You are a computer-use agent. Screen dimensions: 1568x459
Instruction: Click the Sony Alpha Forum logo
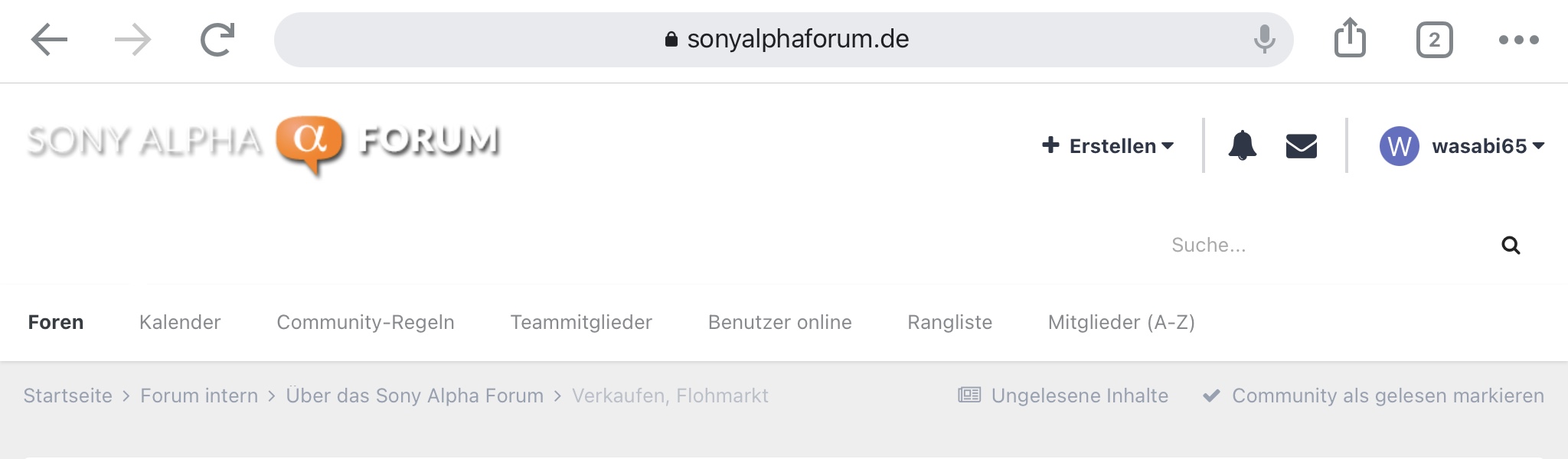tap(263, 143)
